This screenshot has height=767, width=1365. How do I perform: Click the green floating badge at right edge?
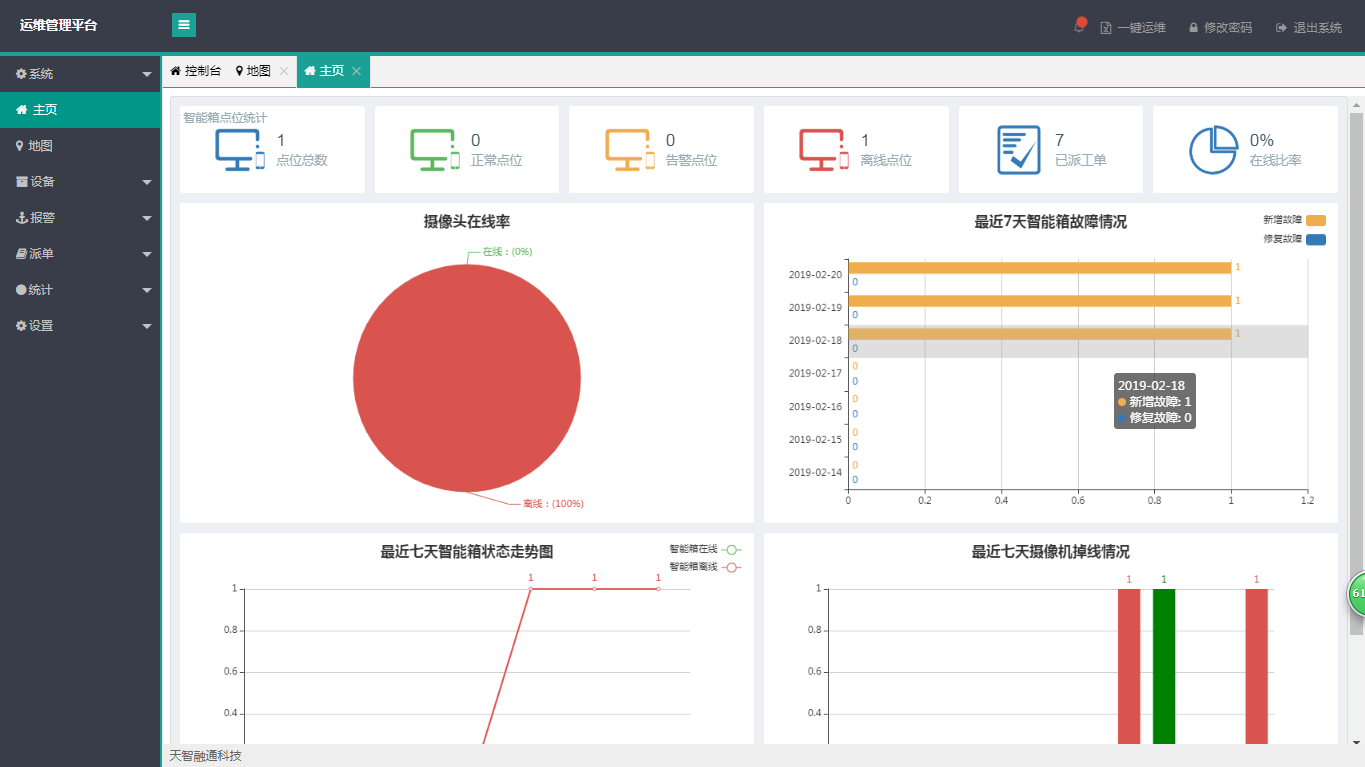(1356, 593)
